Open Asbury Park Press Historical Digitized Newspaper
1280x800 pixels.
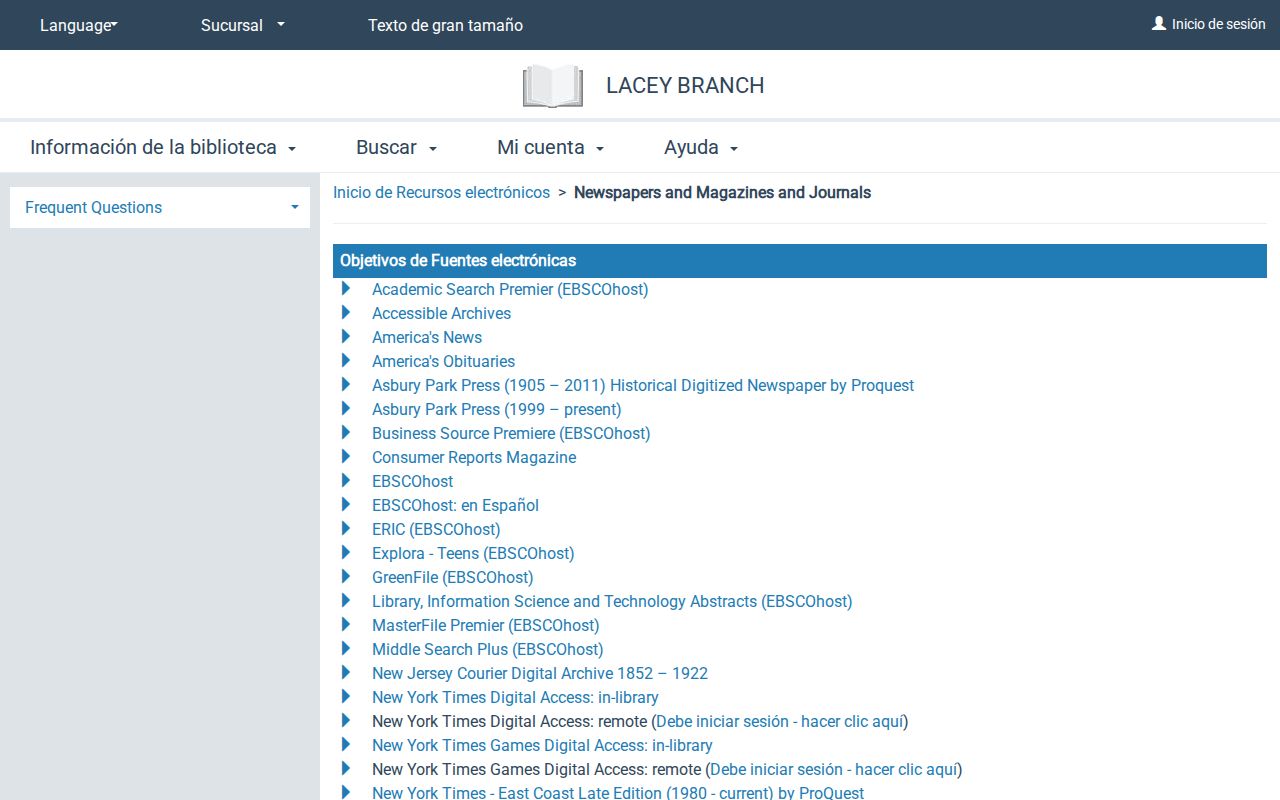643,385
